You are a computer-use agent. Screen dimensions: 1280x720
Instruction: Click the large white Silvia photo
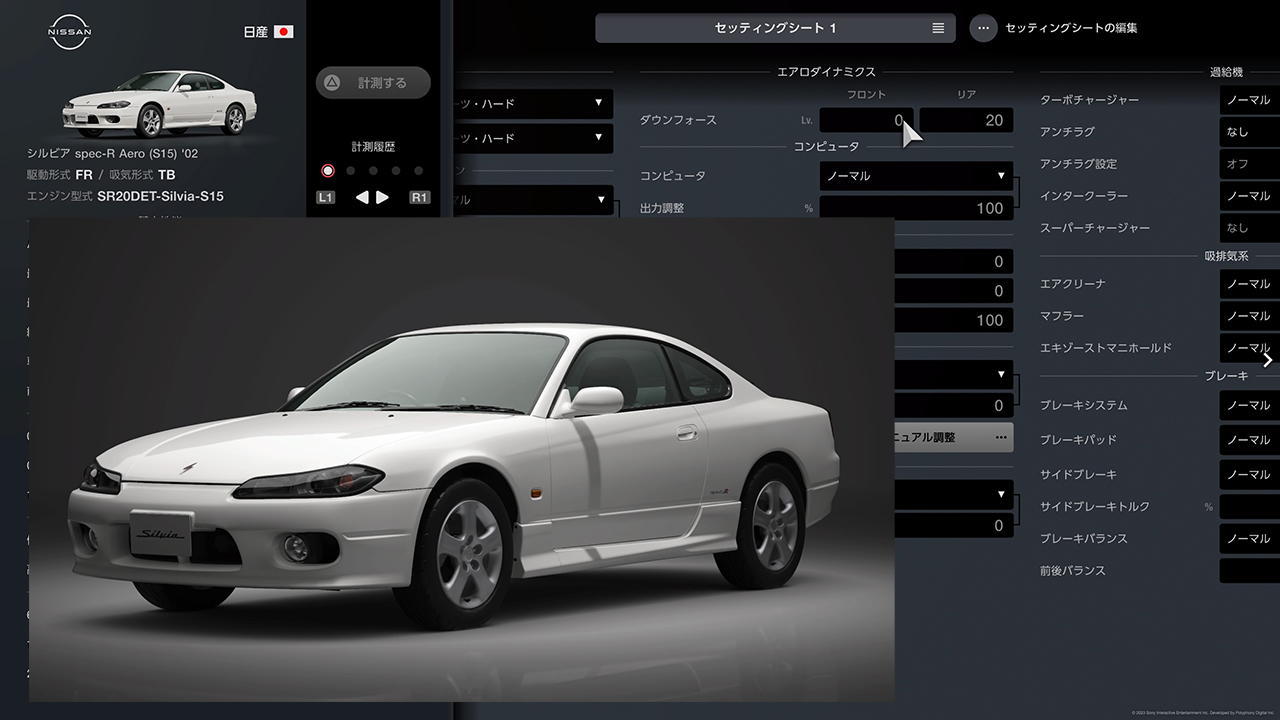461,460
